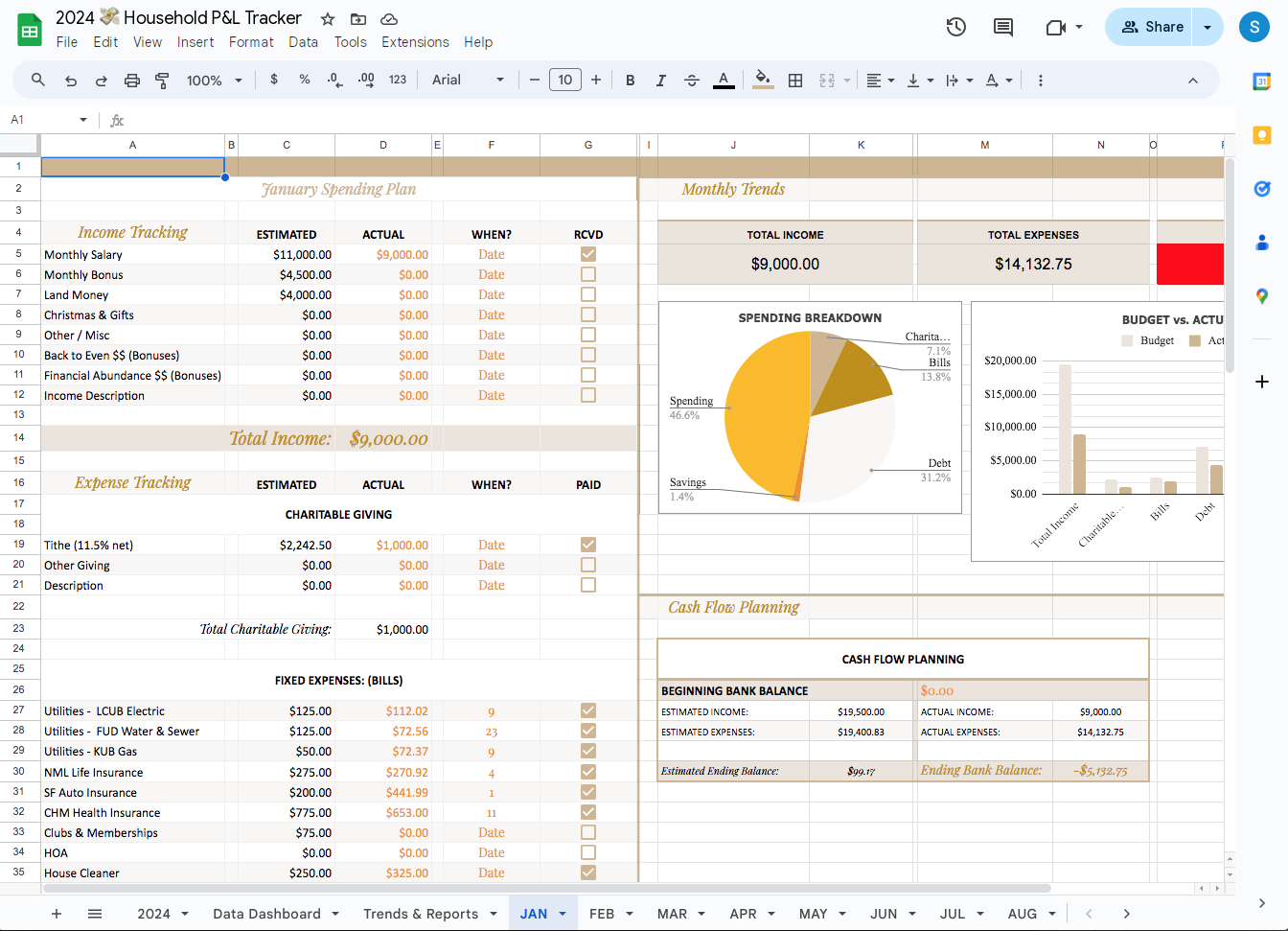Edit the font size field

point(565,80)
